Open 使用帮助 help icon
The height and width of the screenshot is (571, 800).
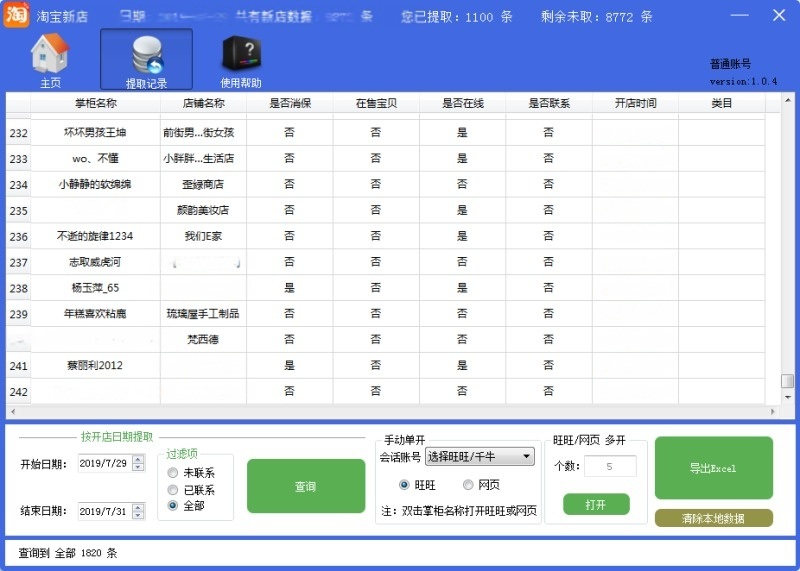click(241, 54)
